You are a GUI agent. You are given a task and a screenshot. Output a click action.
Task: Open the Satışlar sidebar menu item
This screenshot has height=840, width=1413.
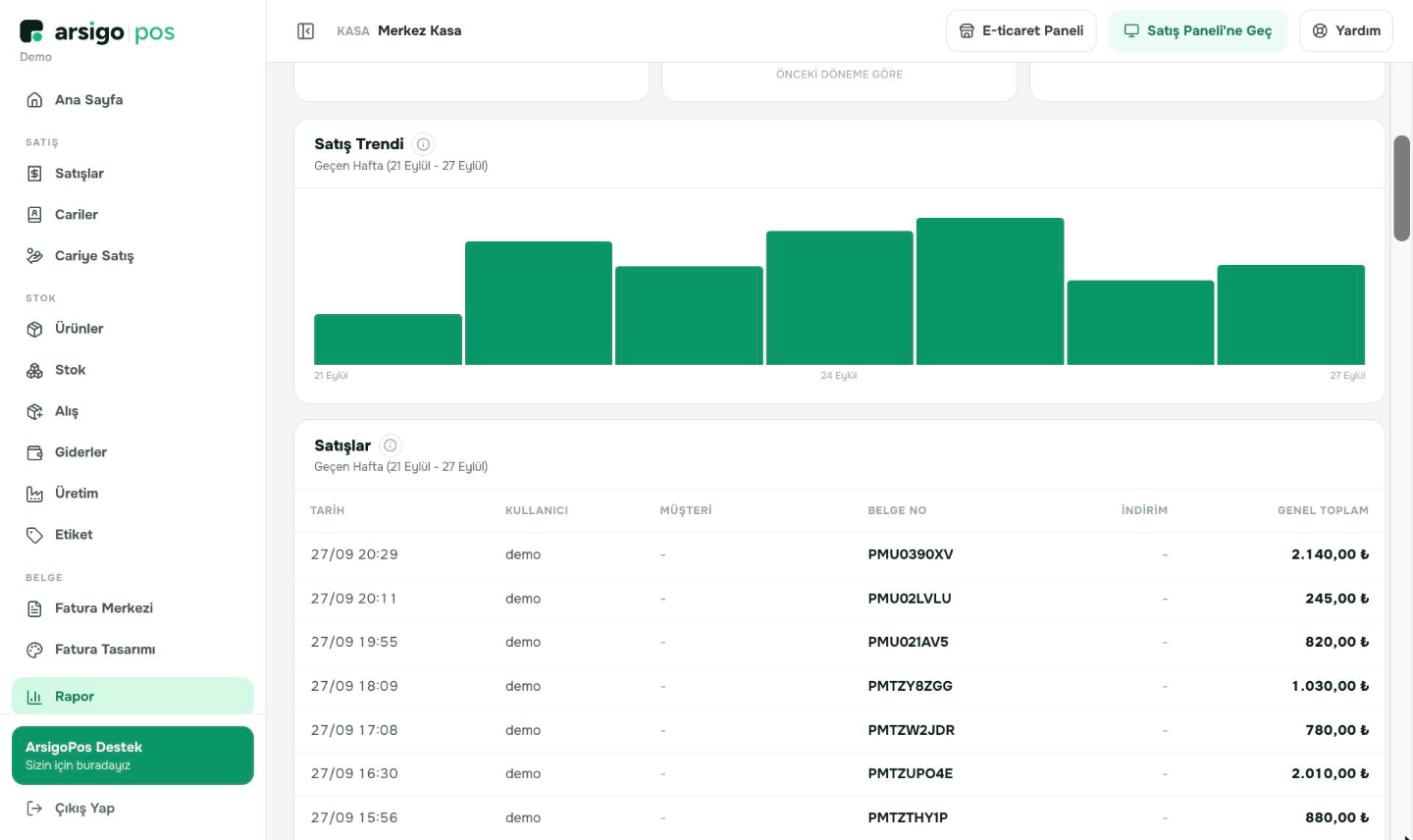pyautogui.click(x=133, y=174)
